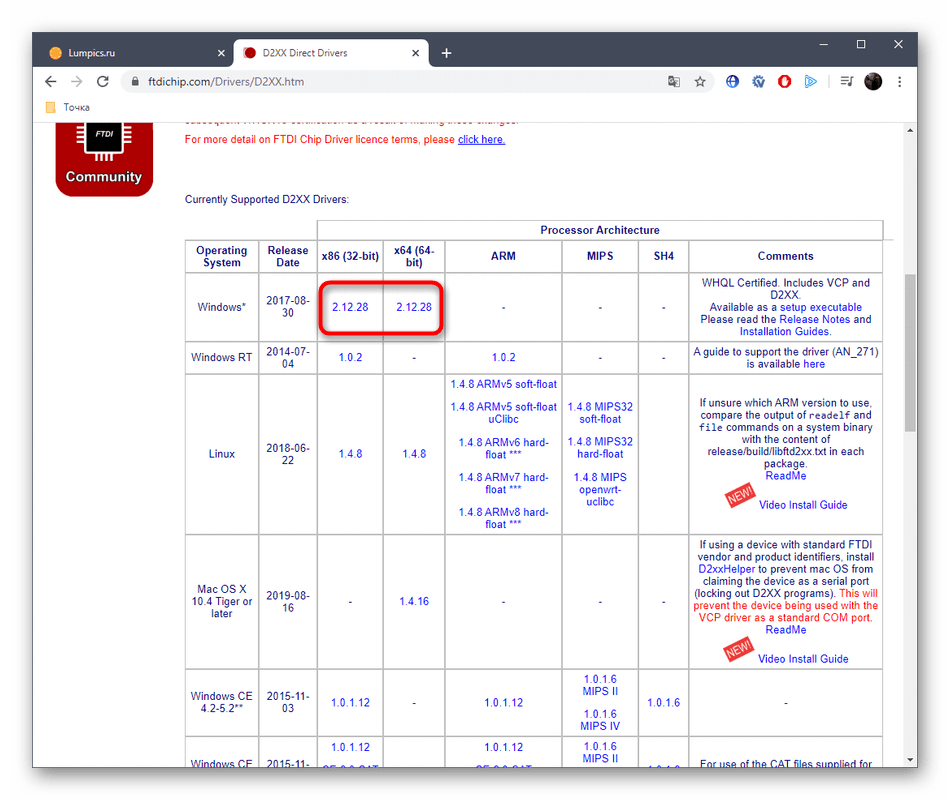The image size is (950, 800).
Task: Go back using the back arrow
Action: click(x=51, y=82)
